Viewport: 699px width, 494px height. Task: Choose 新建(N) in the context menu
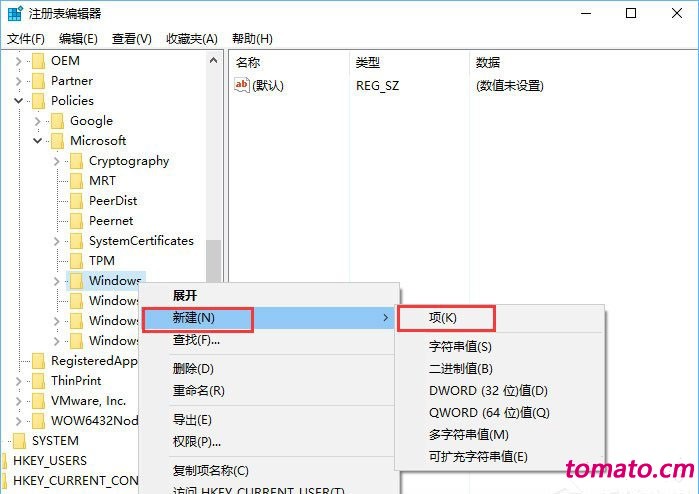269,318
